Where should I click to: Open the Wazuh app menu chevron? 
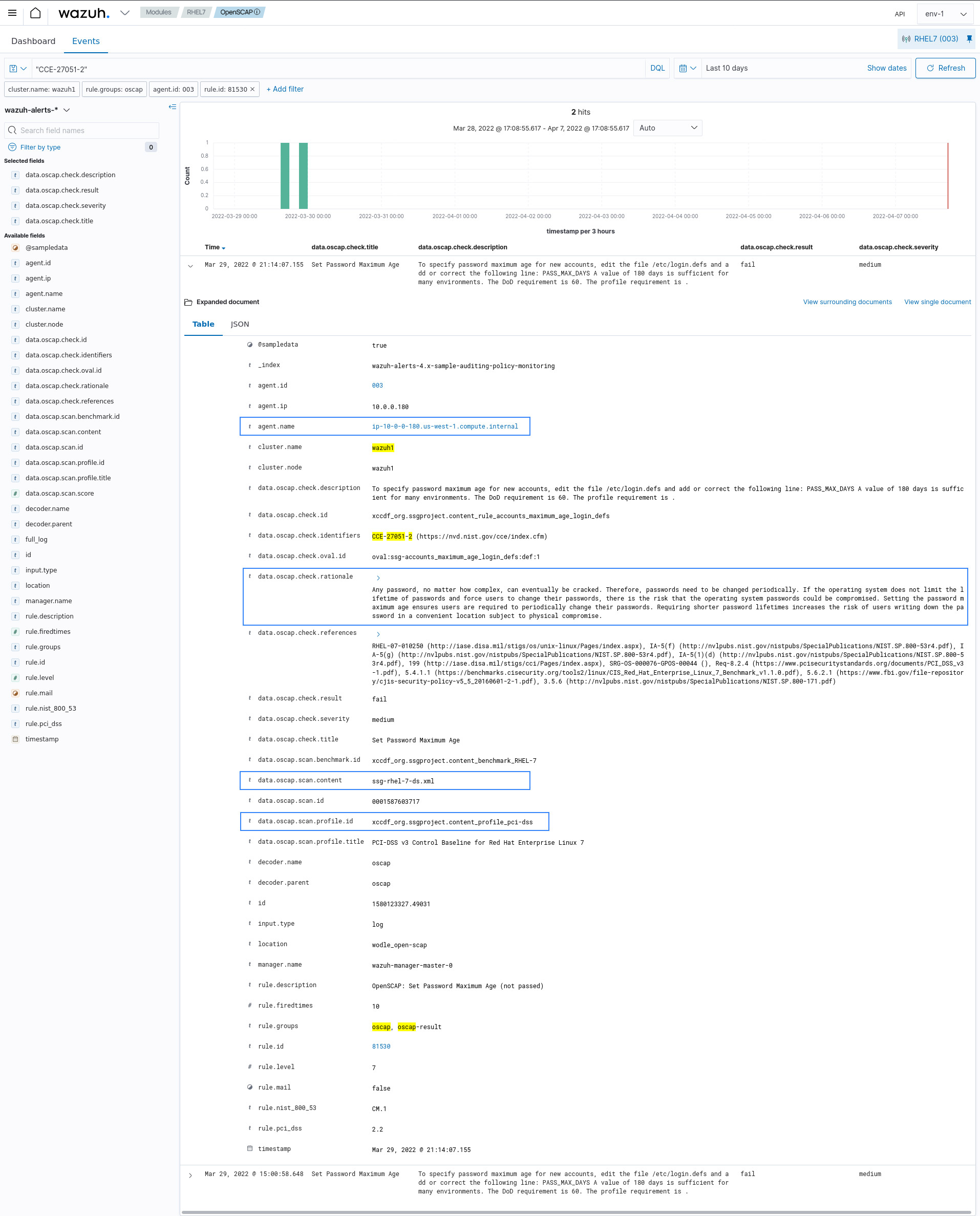point(125,12)
